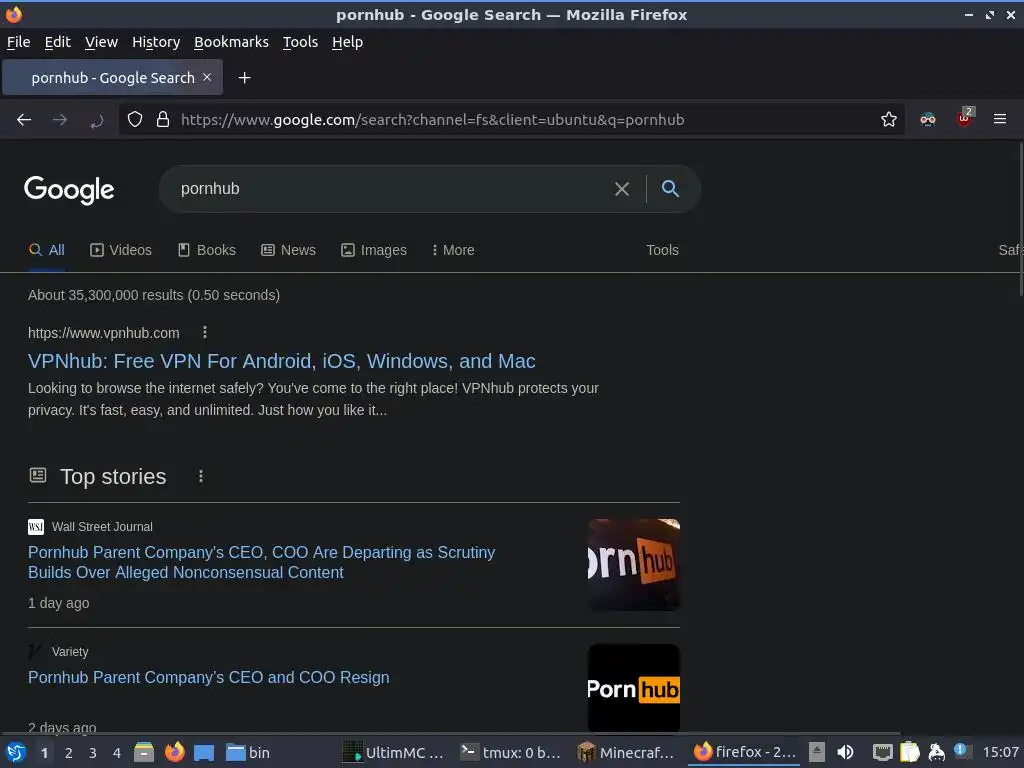Open the goggles extension icon in toolbar
Screen dimensions: 1024x768
927,120
